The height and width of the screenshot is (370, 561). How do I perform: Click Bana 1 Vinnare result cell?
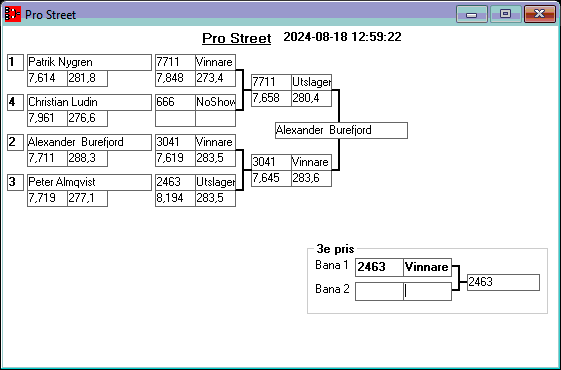428,267
